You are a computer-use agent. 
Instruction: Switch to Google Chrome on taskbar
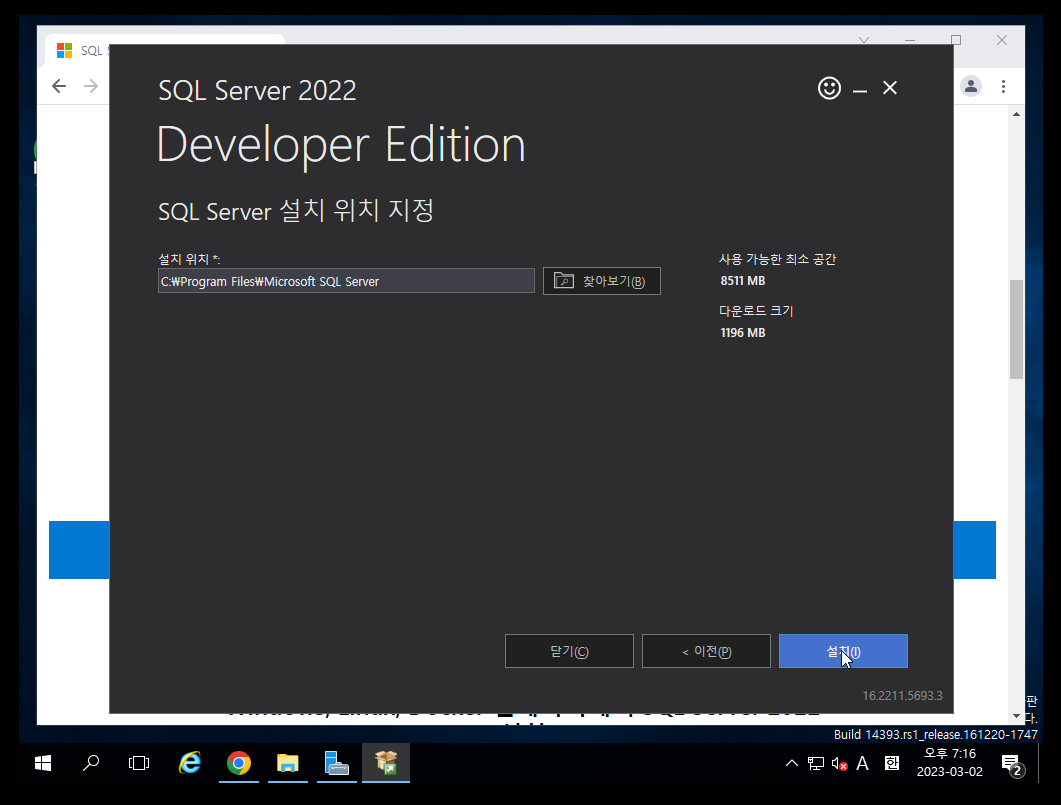[239, 763]
